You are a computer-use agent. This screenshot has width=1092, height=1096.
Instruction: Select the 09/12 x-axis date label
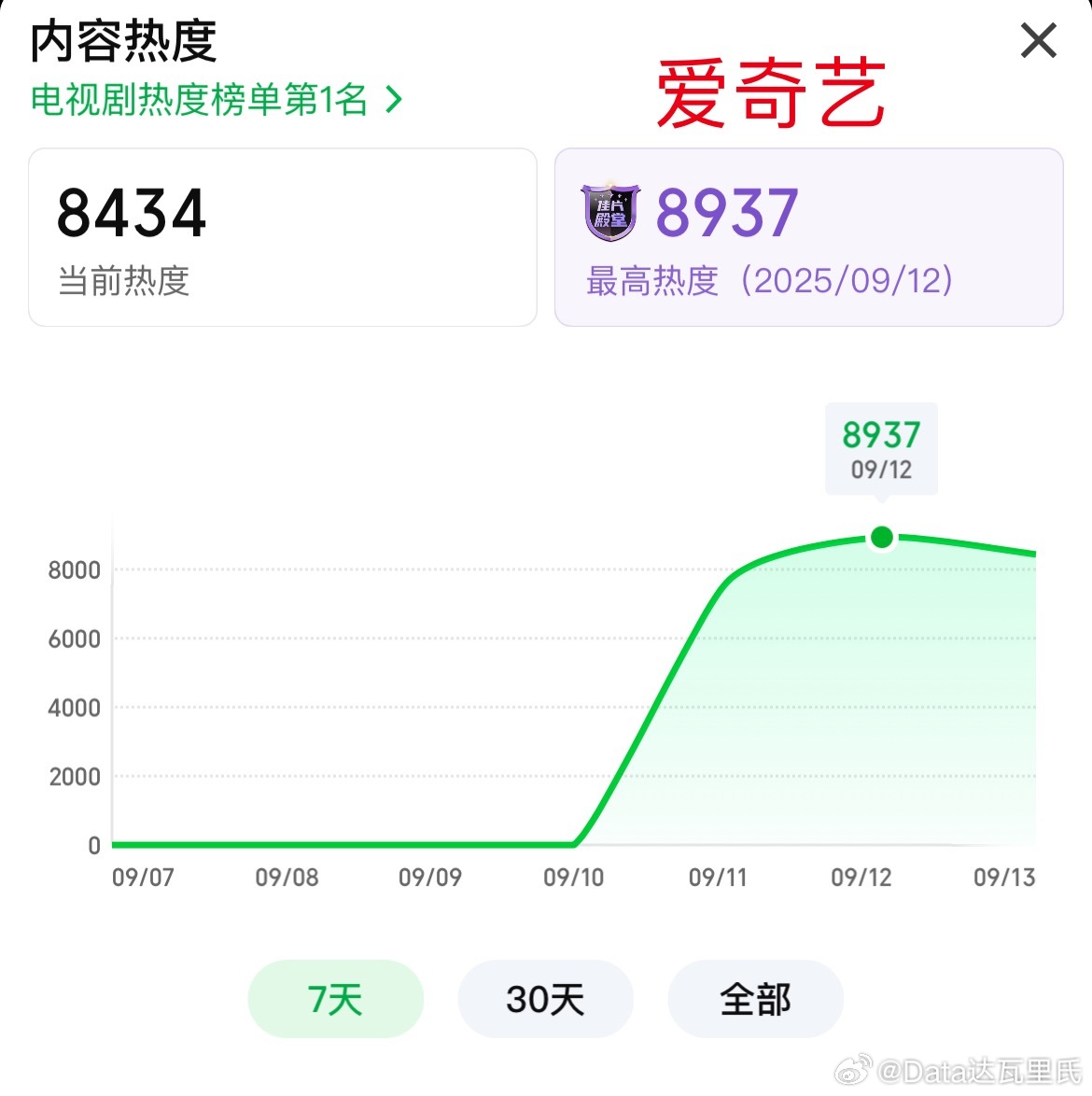tap(861, 878)
